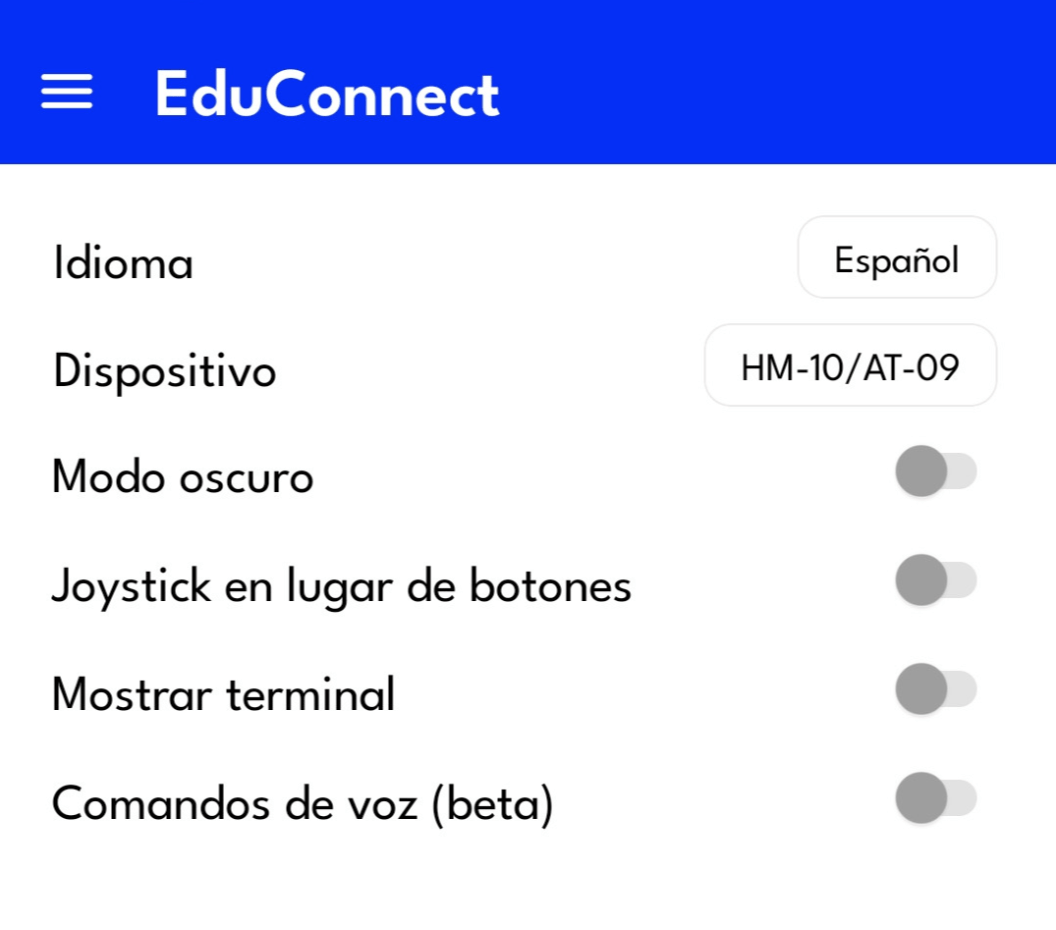Click the EduConnect app title

(327, 94)
